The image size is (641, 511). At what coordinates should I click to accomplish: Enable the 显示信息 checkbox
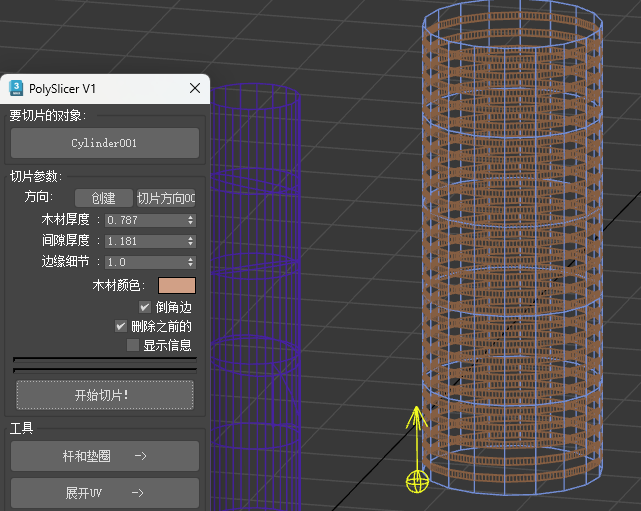pos(133,345)
